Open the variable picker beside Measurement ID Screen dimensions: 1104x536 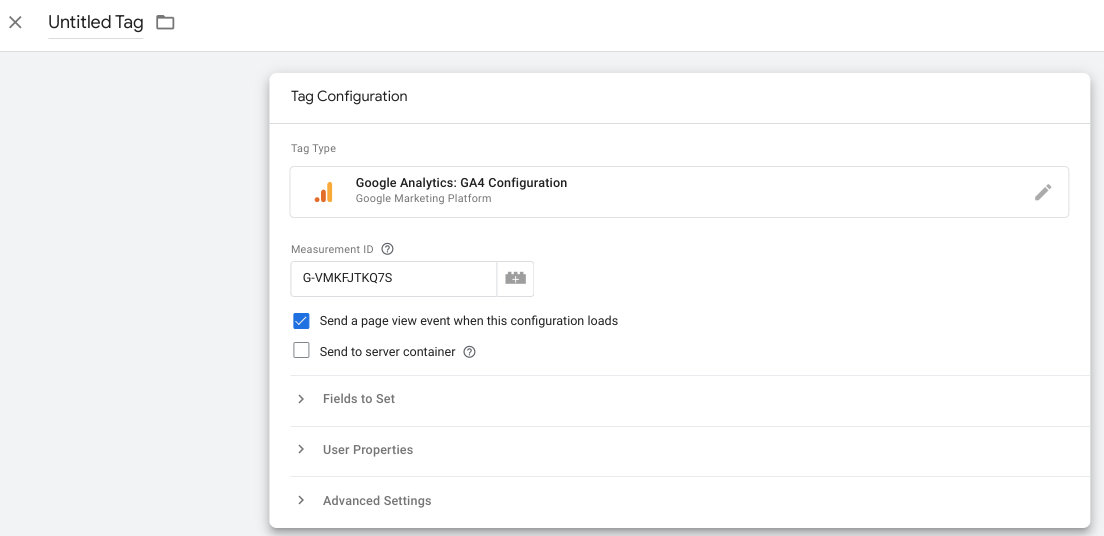pos(515,279)
